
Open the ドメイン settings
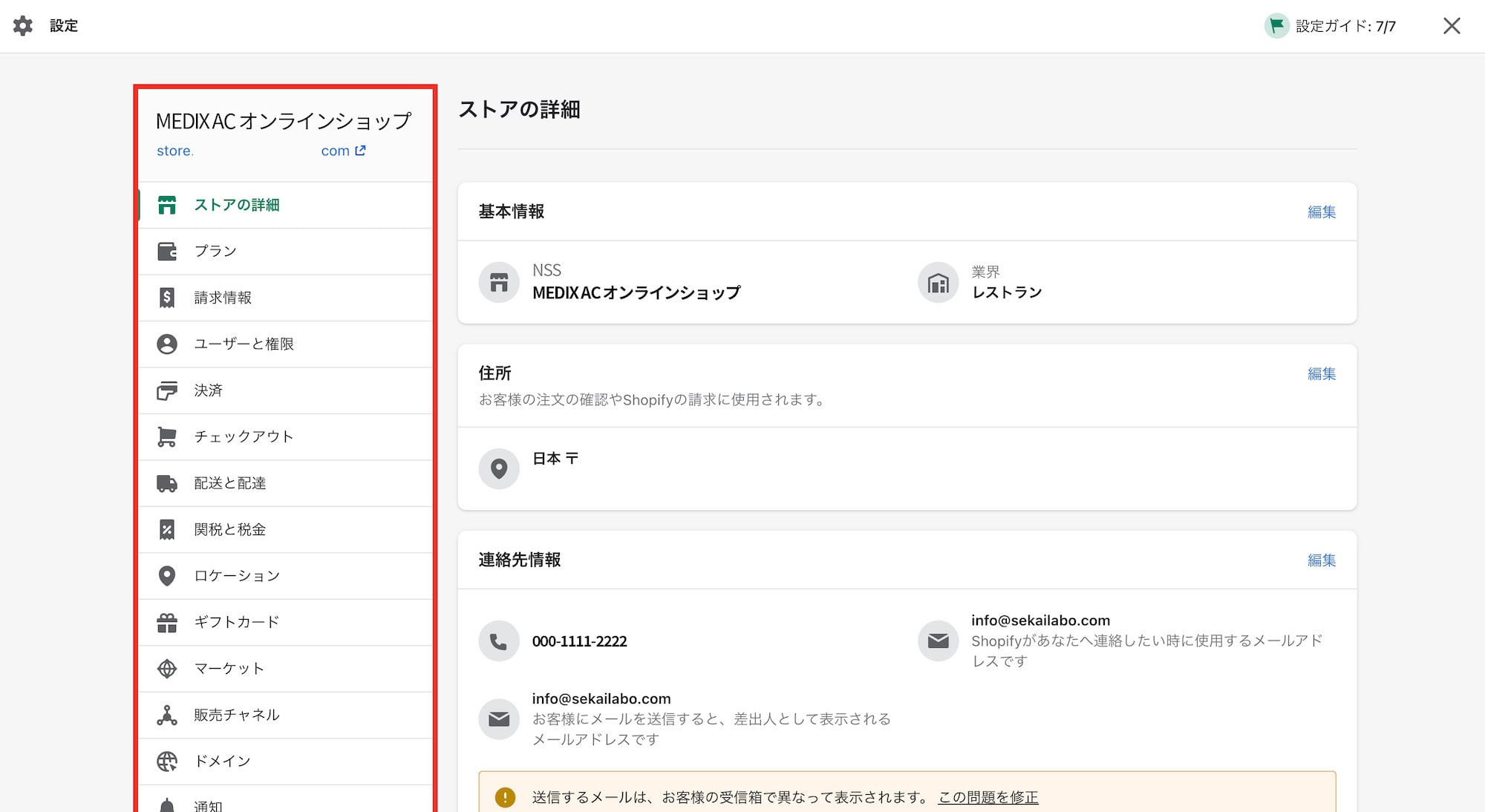click(286, 762)
